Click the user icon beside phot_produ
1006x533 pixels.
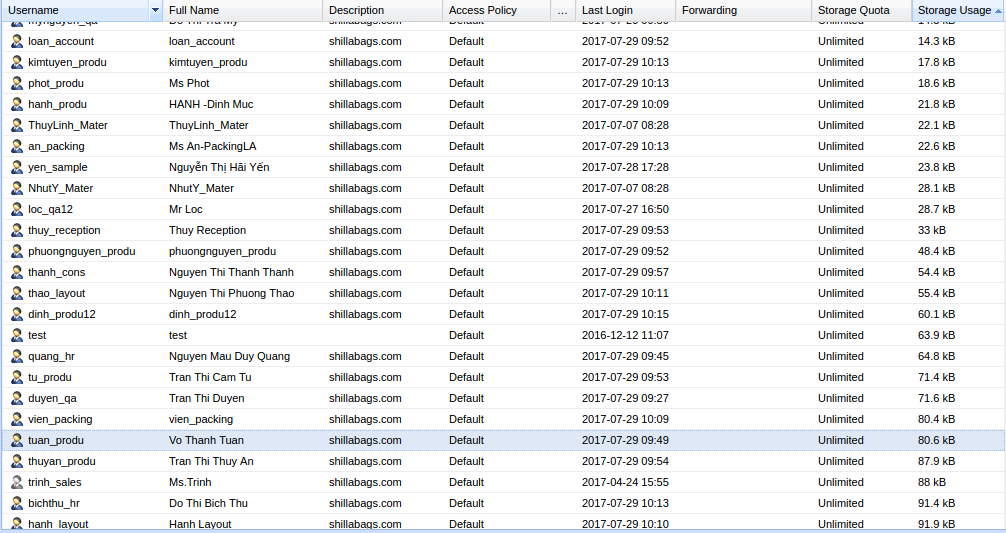click(x=17, y=83)
